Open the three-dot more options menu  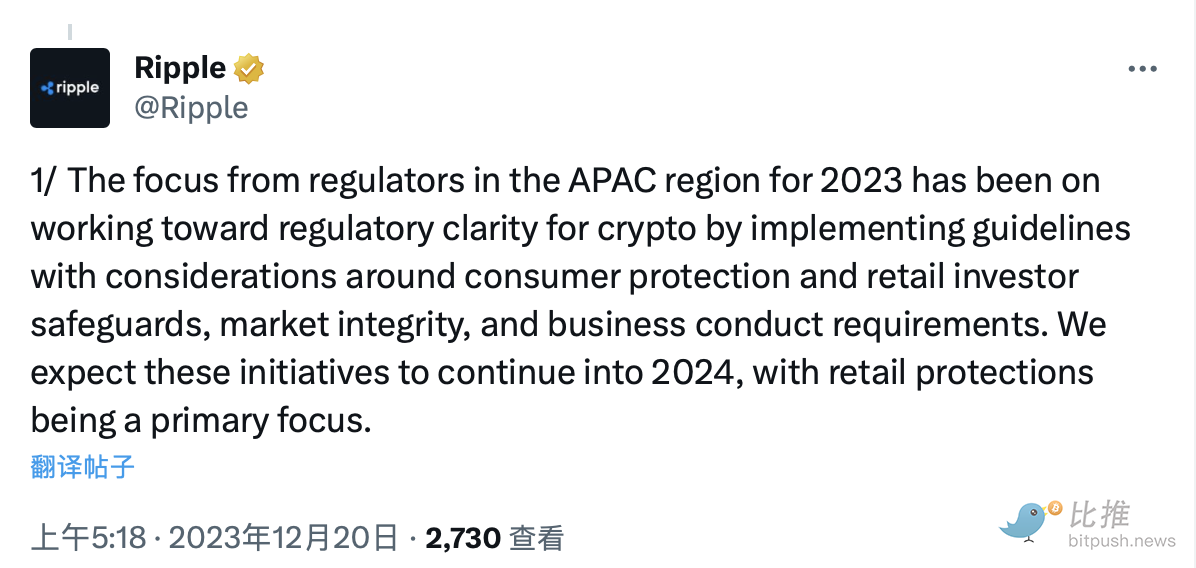click(1142, 69)
